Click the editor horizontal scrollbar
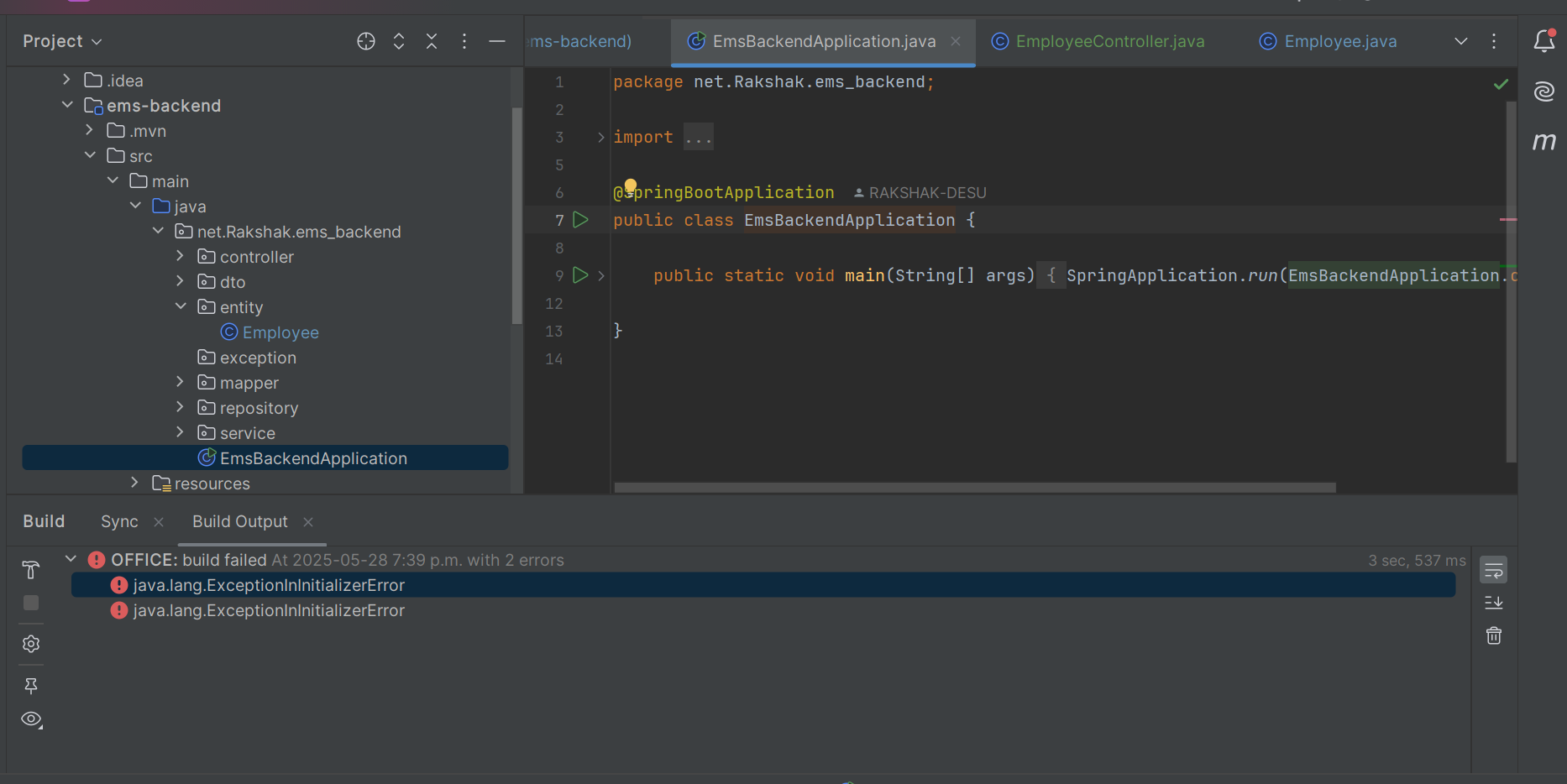The image size is (1567, 784). point(974,488)
